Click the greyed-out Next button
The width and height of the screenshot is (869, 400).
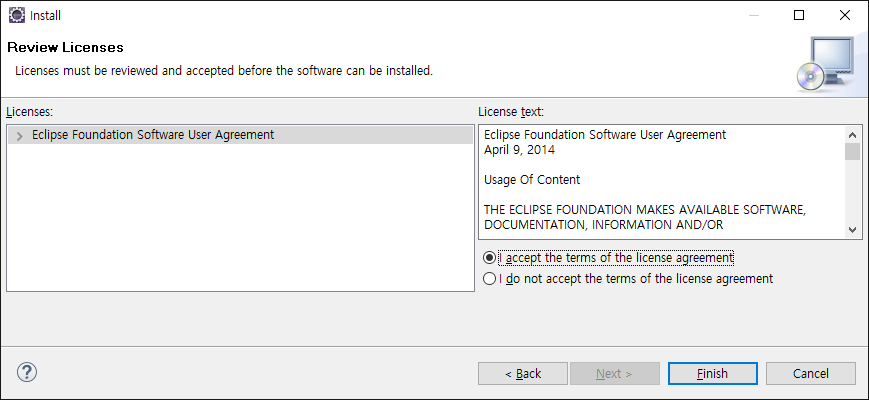pos(614,373)
